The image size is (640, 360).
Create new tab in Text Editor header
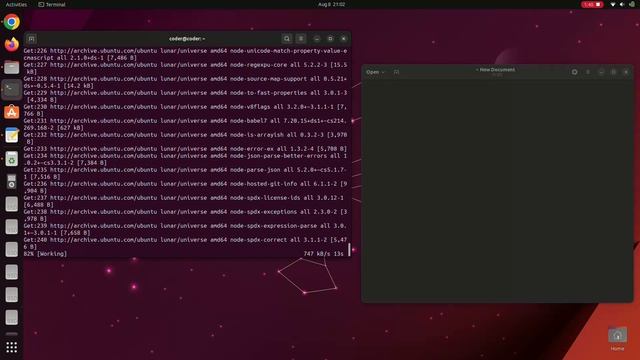pyautogui.click(x=396, y=72)
